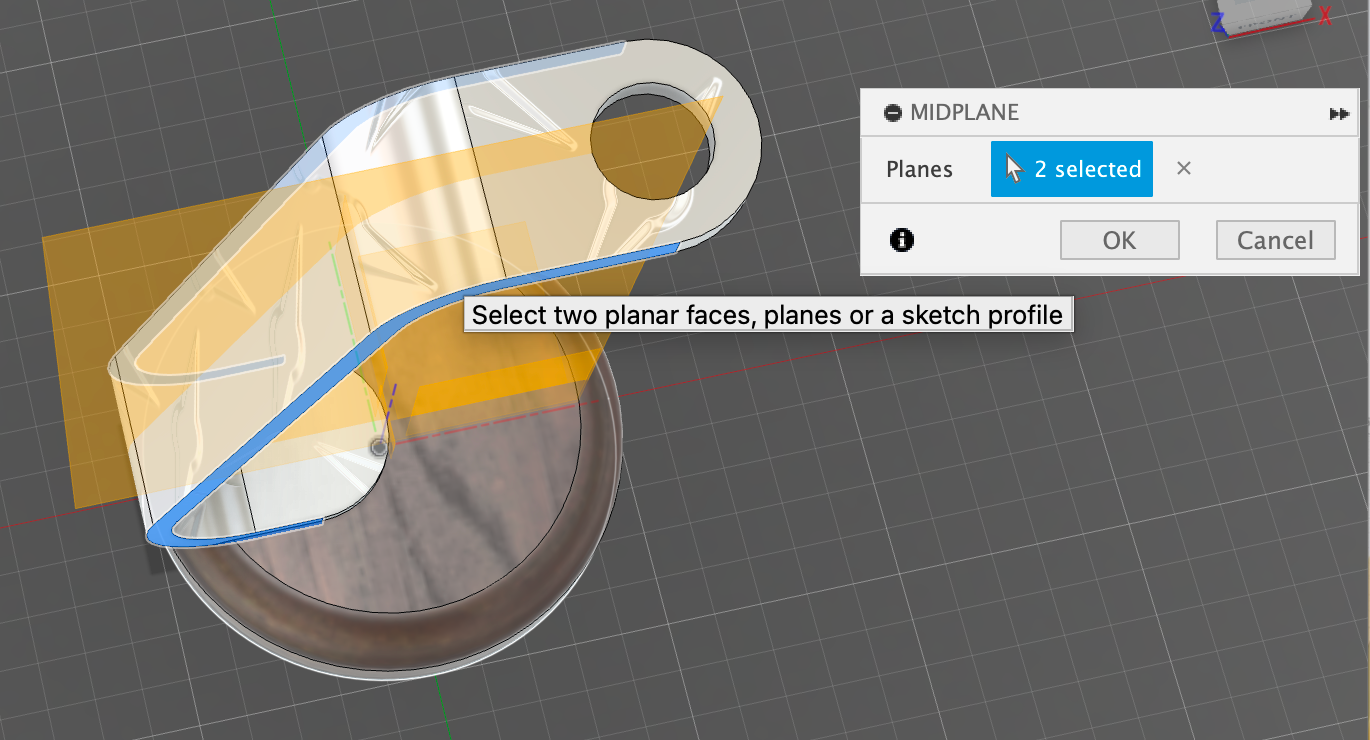Click the double-arrow icon in MIDPLANE header

coord(1339,114)
